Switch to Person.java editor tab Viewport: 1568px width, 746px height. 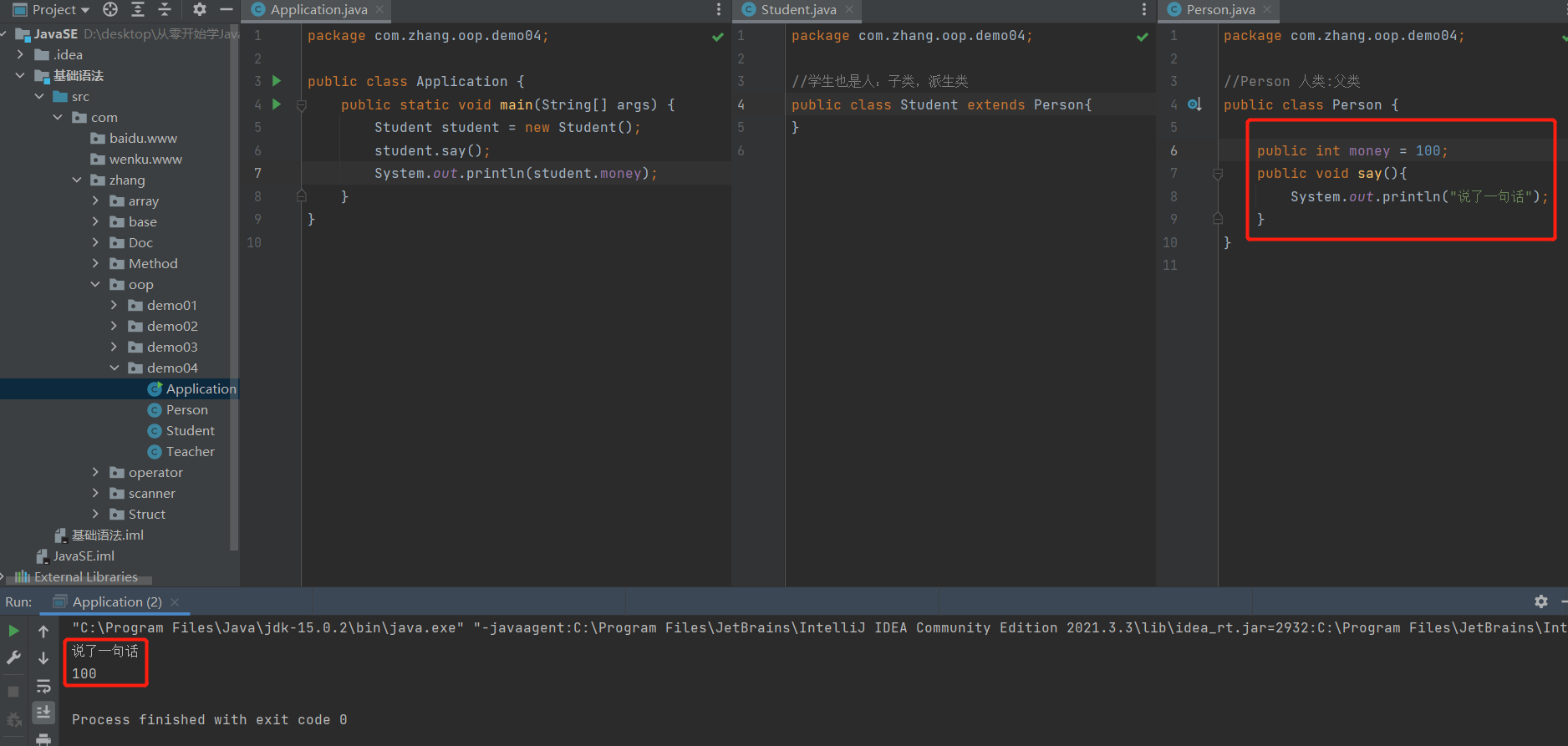tap(1220, 10)
